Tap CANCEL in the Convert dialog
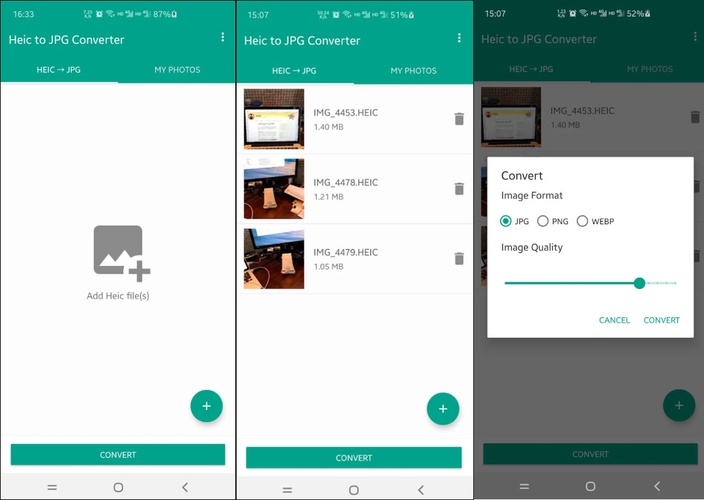Screen dimensions: 704x500 614,320
